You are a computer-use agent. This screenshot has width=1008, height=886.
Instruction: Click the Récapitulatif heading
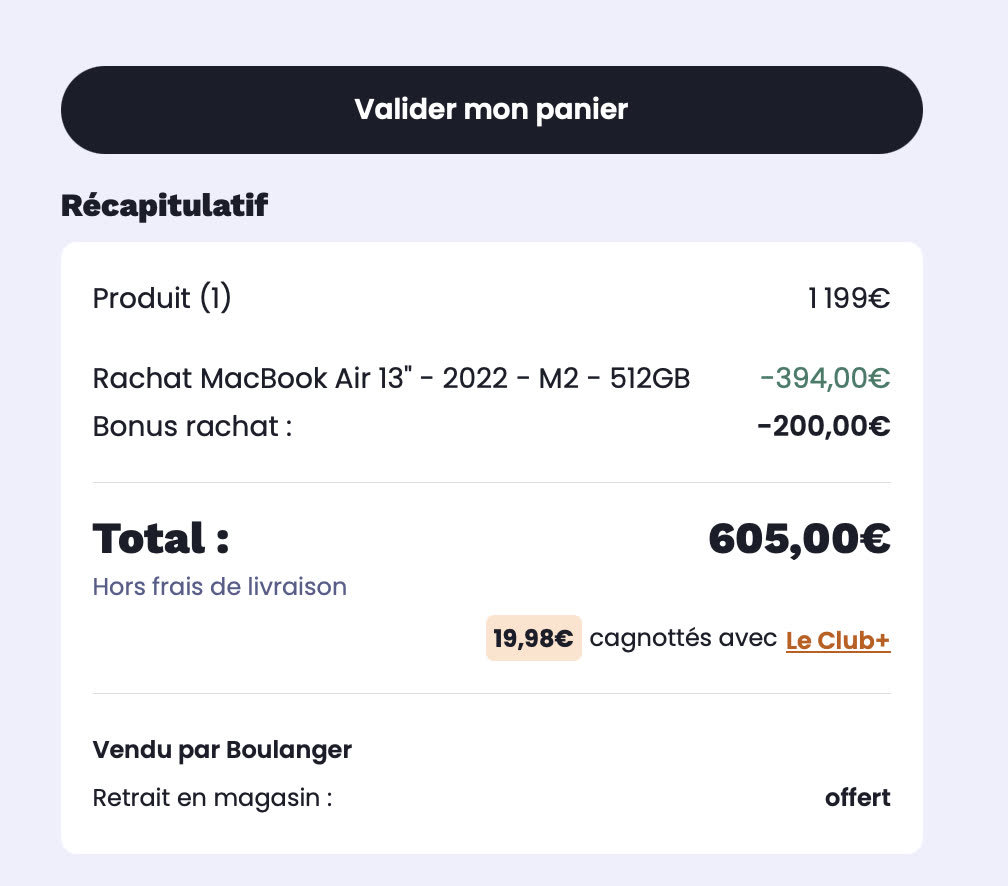click(164, 206)
